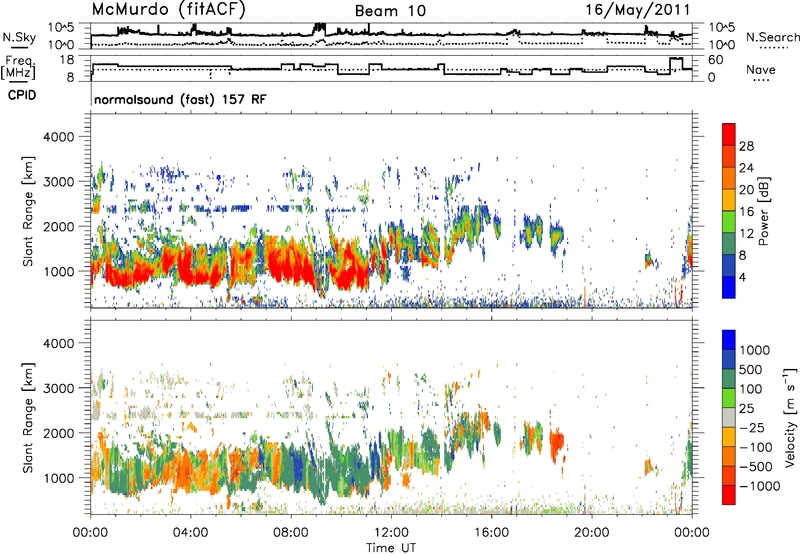Click '3000' tick on the Velocity panel
Screen dimensions: 800x554
[58, 388]
